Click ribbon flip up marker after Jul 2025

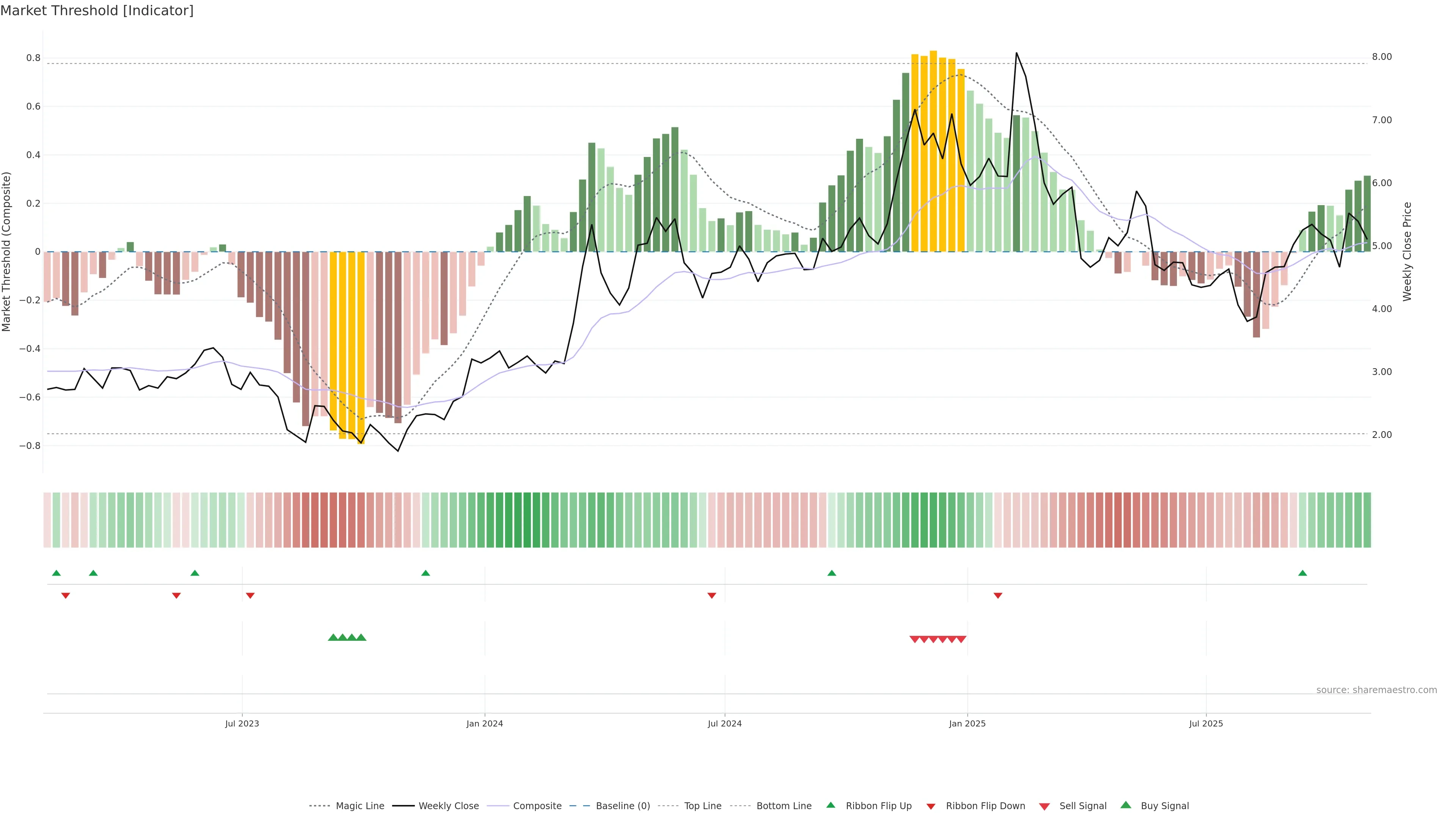(1302, 573)
